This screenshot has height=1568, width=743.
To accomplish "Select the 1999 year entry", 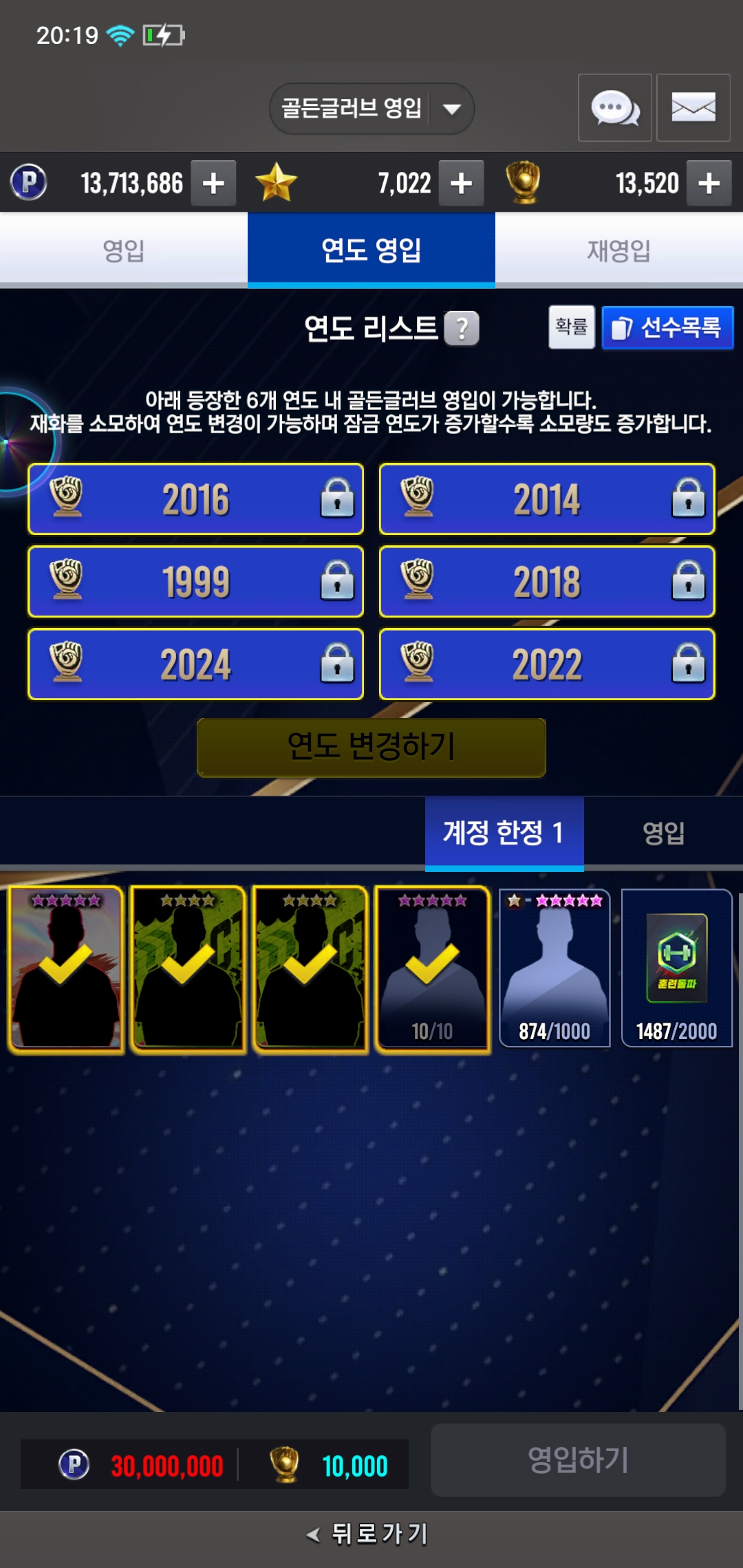I will 195,582.
